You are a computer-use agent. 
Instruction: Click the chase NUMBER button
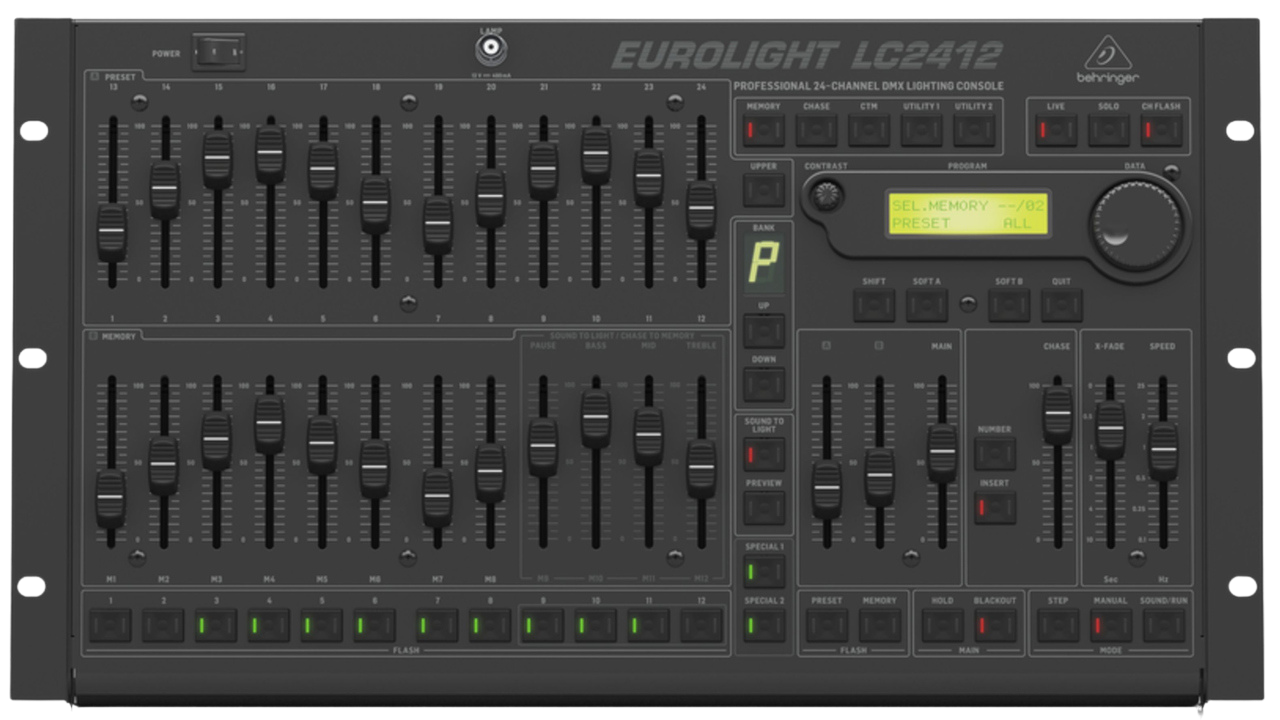pyautogui.click(x=995, y=453)
